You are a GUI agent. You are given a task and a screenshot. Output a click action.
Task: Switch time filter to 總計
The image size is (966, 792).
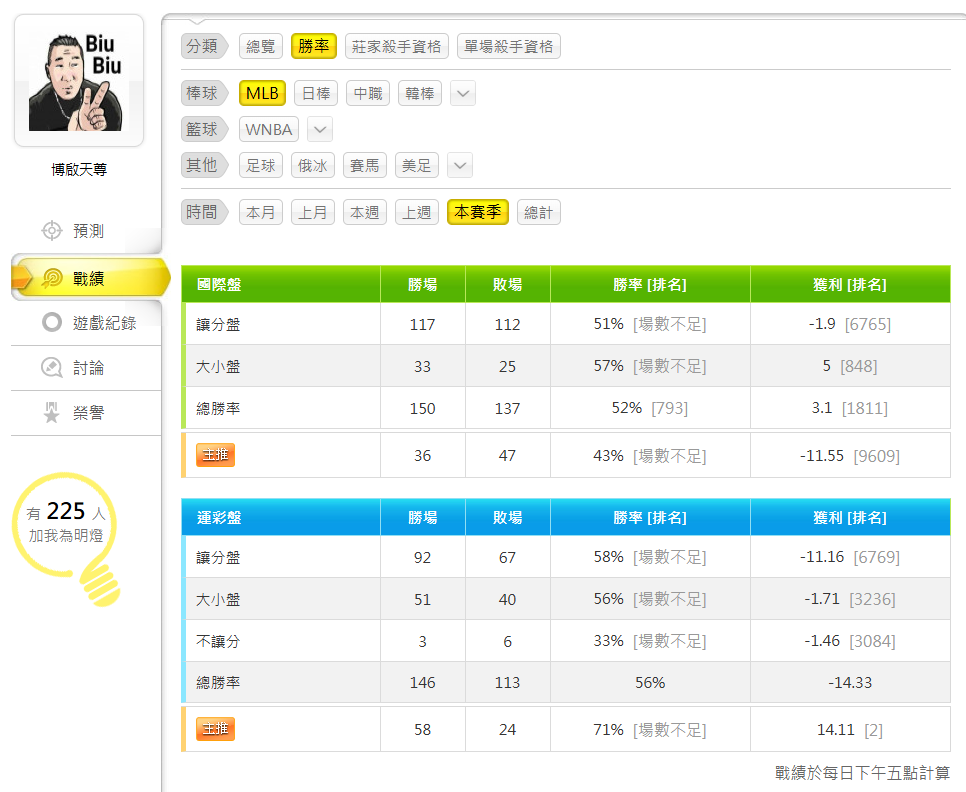click(538, 212)
